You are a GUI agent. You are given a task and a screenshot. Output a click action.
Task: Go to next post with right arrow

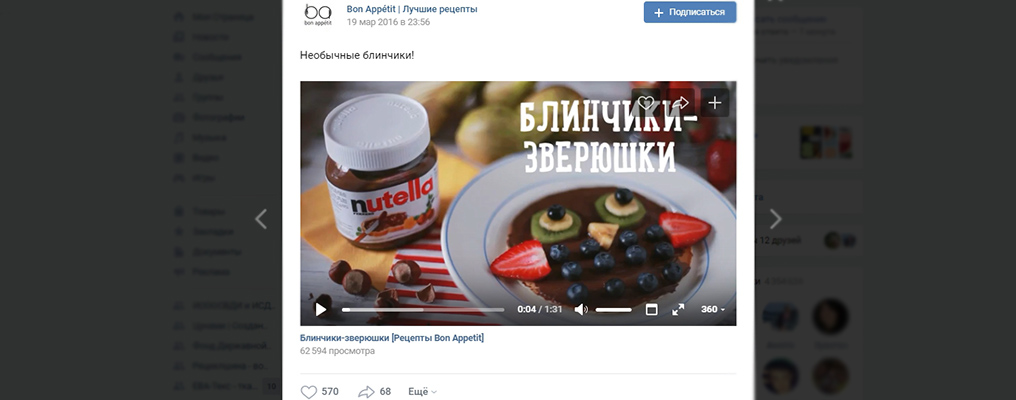775,219
